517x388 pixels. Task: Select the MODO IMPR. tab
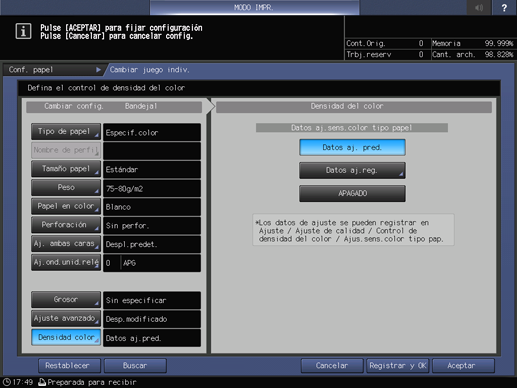click(254, 7)
